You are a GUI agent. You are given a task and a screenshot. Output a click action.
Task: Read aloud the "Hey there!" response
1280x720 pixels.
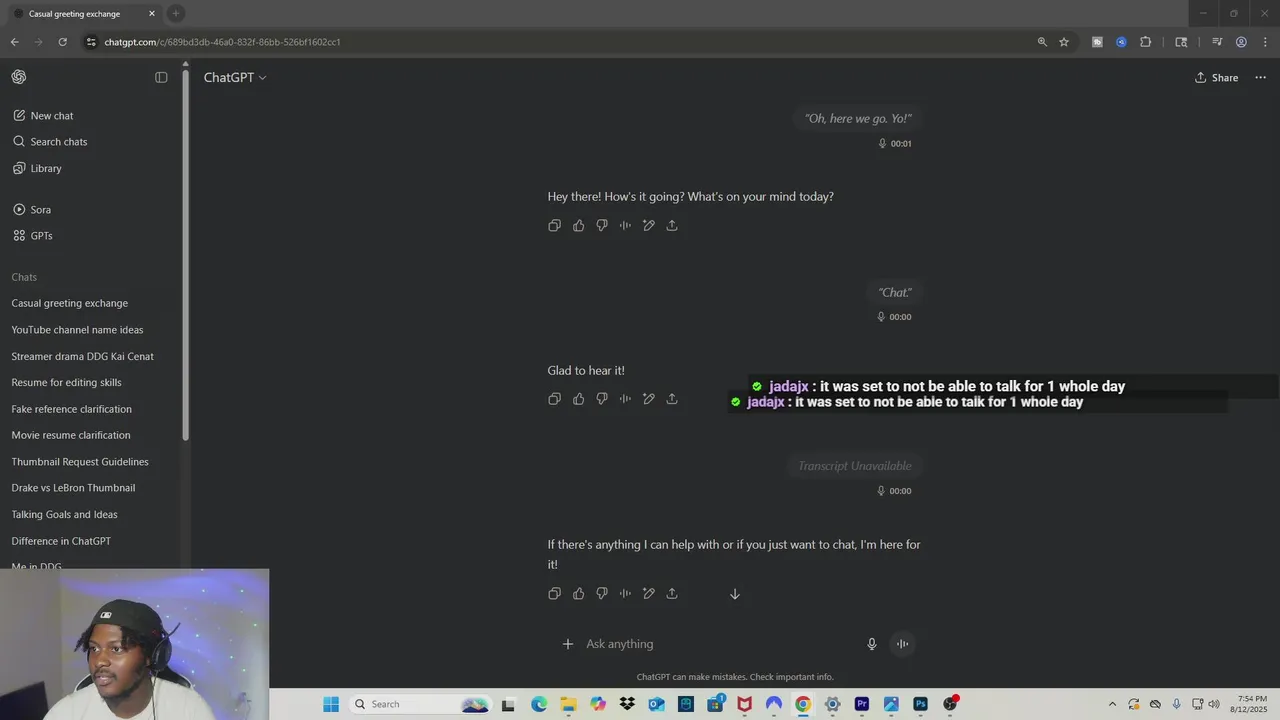[625, 226]
